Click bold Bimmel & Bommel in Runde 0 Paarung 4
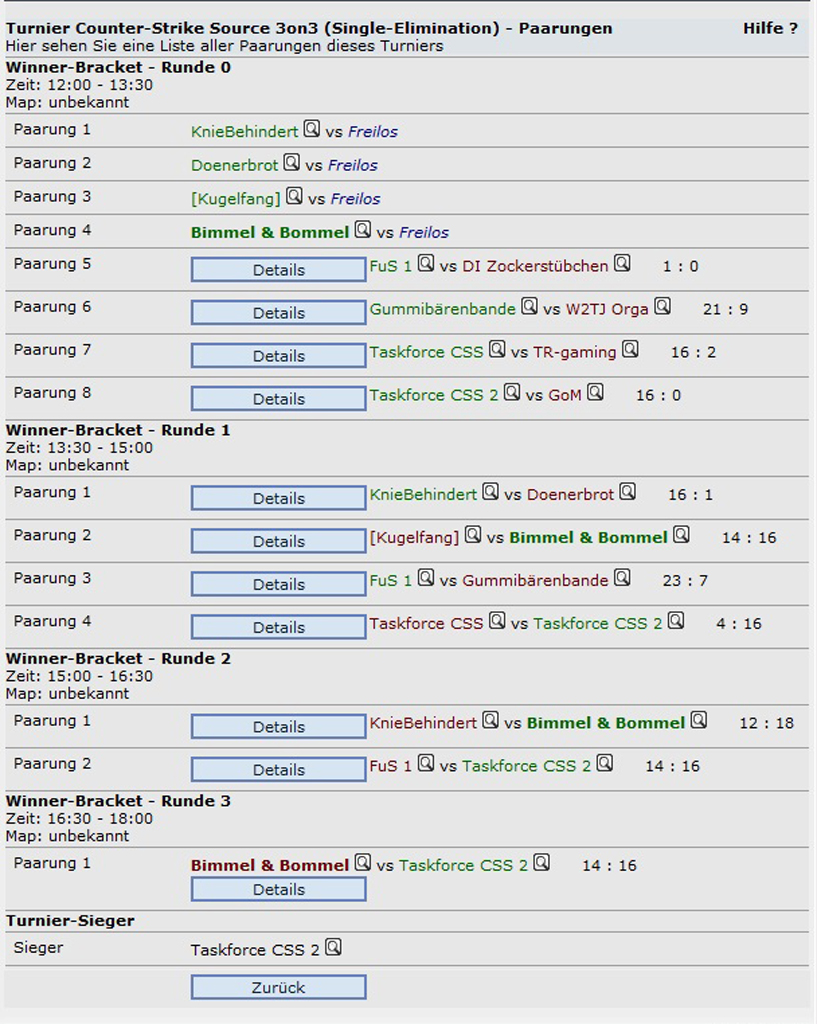This screenshot has height=1024, width=817. click(270, 233)
